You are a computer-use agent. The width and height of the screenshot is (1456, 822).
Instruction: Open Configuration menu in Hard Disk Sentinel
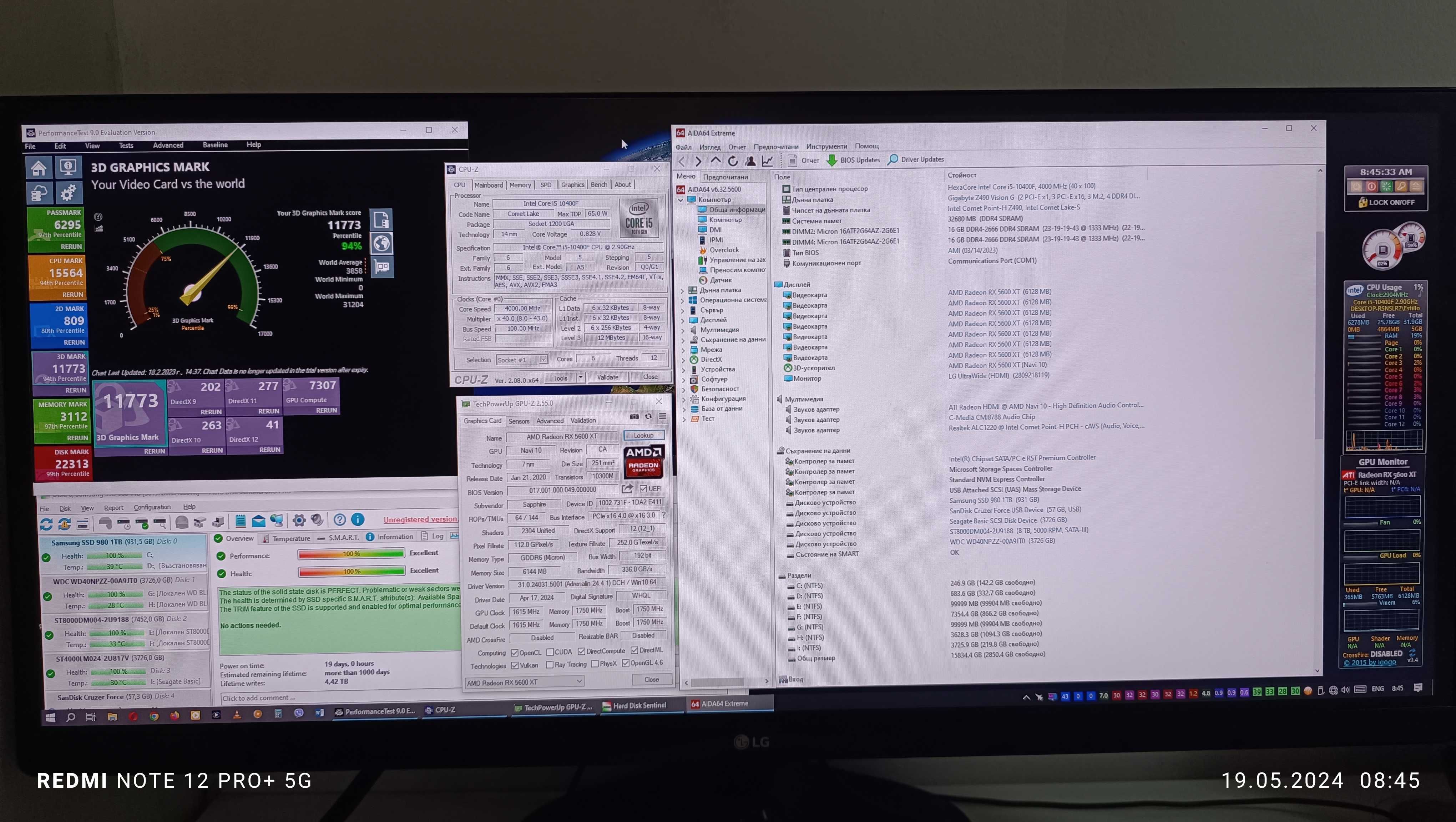pyautogui.click(x=152, y=507)
